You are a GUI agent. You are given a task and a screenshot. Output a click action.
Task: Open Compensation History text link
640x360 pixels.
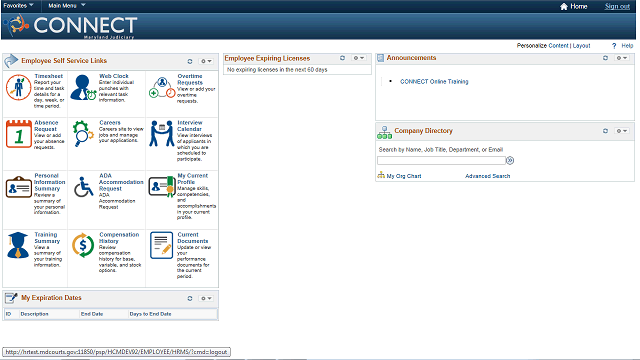[119, 238]
